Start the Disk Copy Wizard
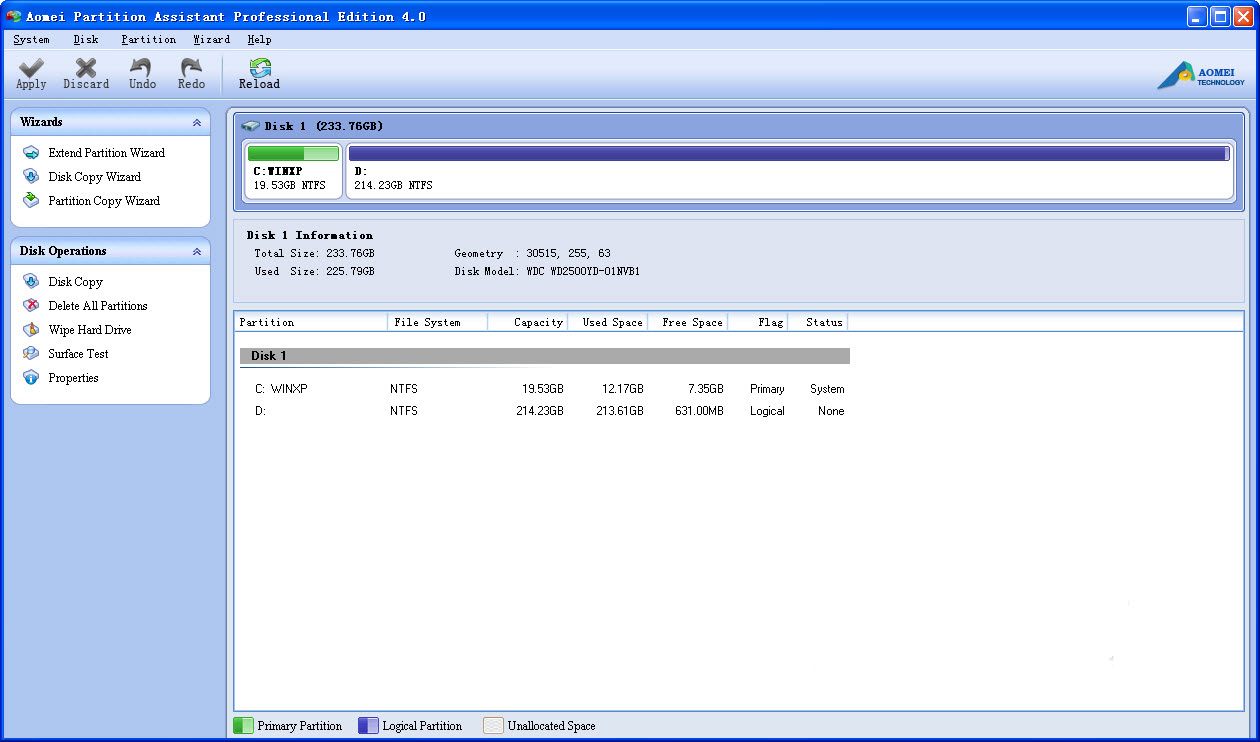 coord(94,177)
